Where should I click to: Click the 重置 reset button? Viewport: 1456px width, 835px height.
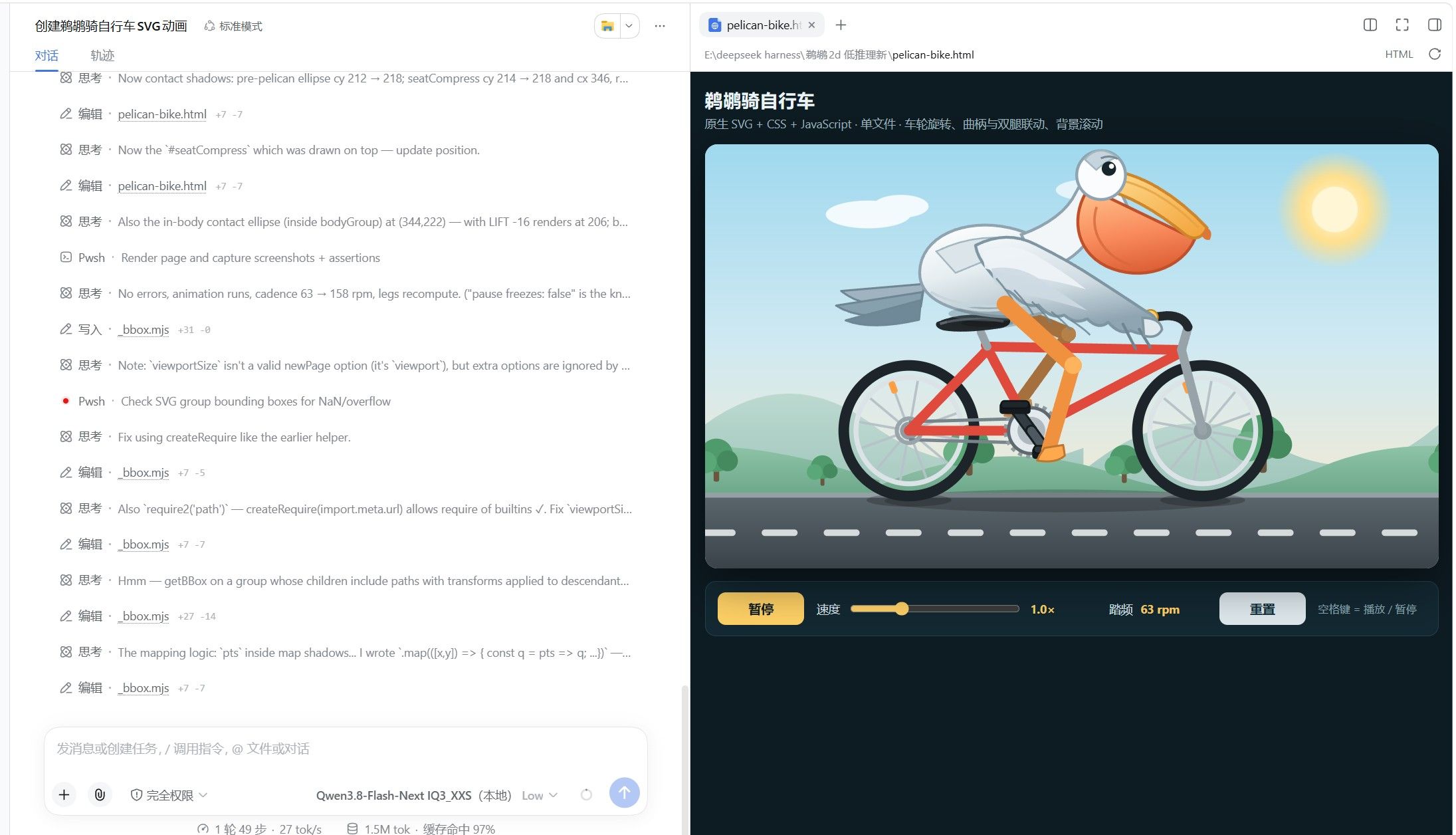click(1262, 608)
